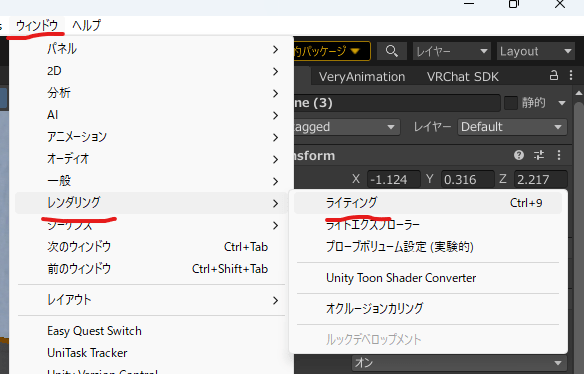The image size is (584, 374).
Task: Open Transform component options menu
Action: 559,155
